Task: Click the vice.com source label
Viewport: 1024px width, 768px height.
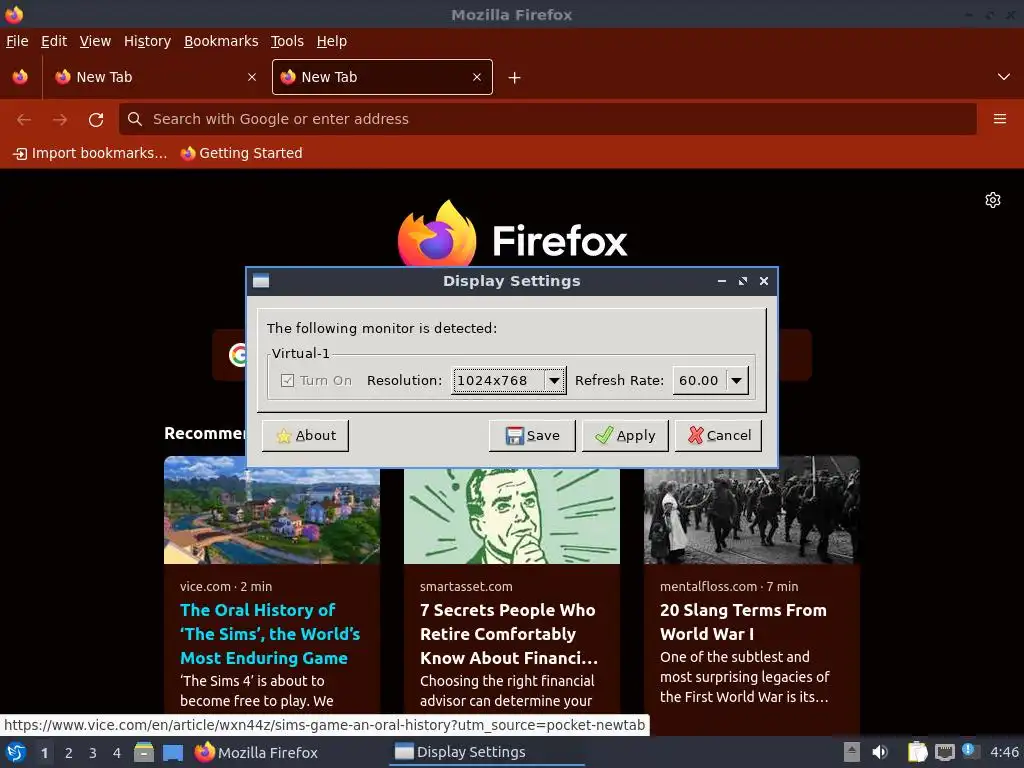Action: click(x=205, y=586)
